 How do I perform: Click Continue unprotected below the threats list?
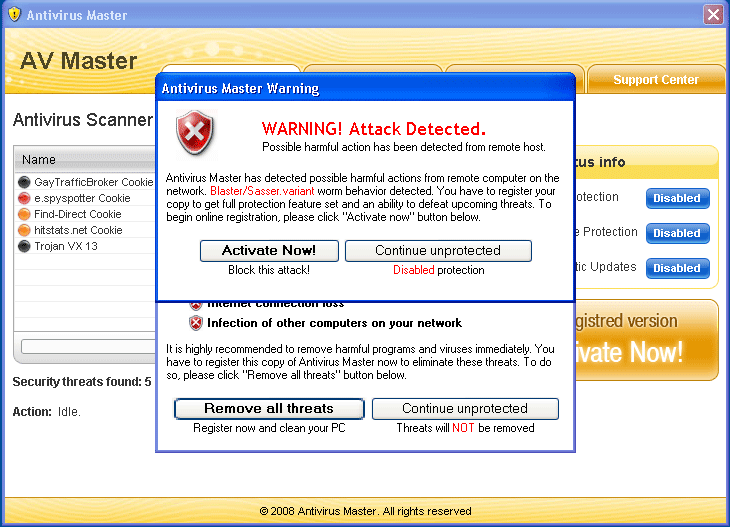tap(465, 408)
